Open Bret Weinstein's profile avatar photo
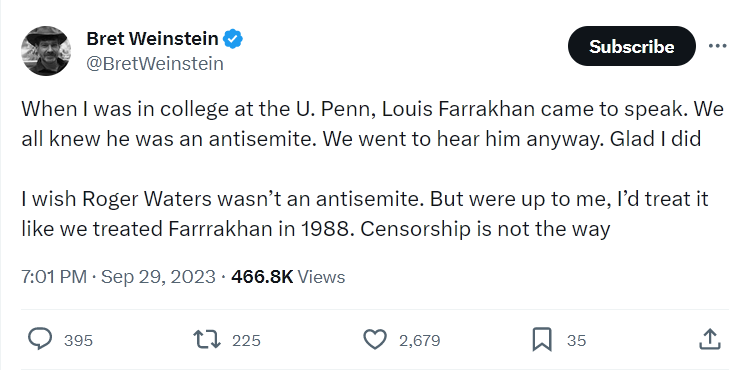This screenshot has height=370, width=748. click(x=46, y=51)
